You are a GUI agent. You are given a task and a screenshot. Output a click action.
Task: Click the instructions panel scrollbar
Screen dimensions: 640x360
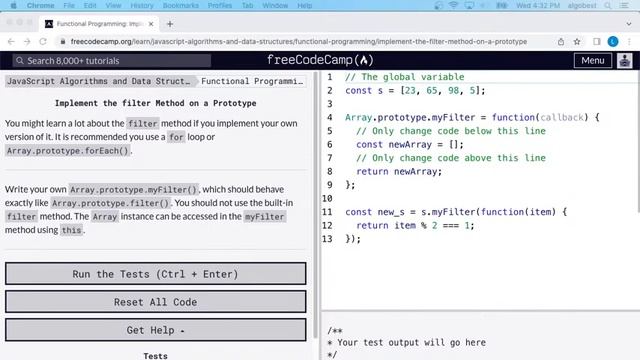point(315,205)
